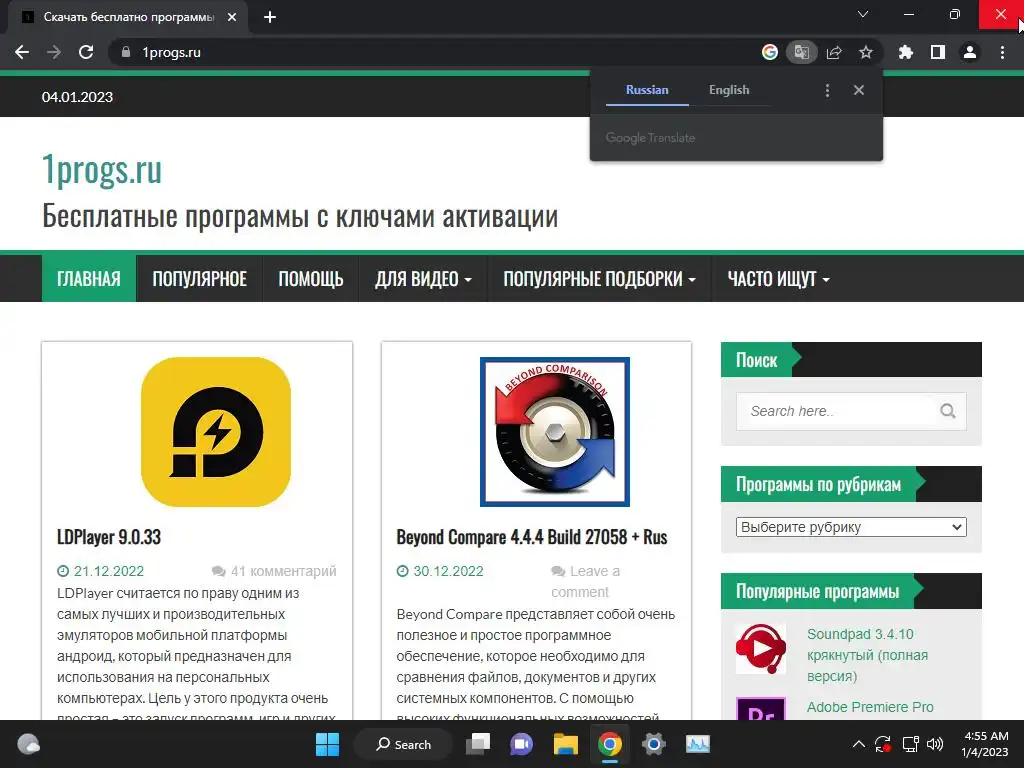The image size is (1024, 768).
Task: Expand the ДЛЯ ВИДЕО dropdown menu
Action: point(423,279)
